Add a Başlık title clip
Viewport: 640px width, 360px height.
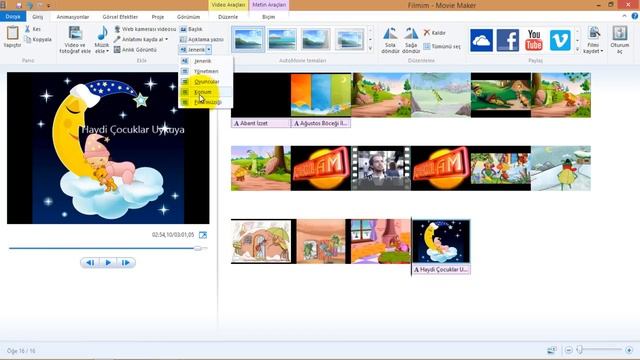[191, 29]
